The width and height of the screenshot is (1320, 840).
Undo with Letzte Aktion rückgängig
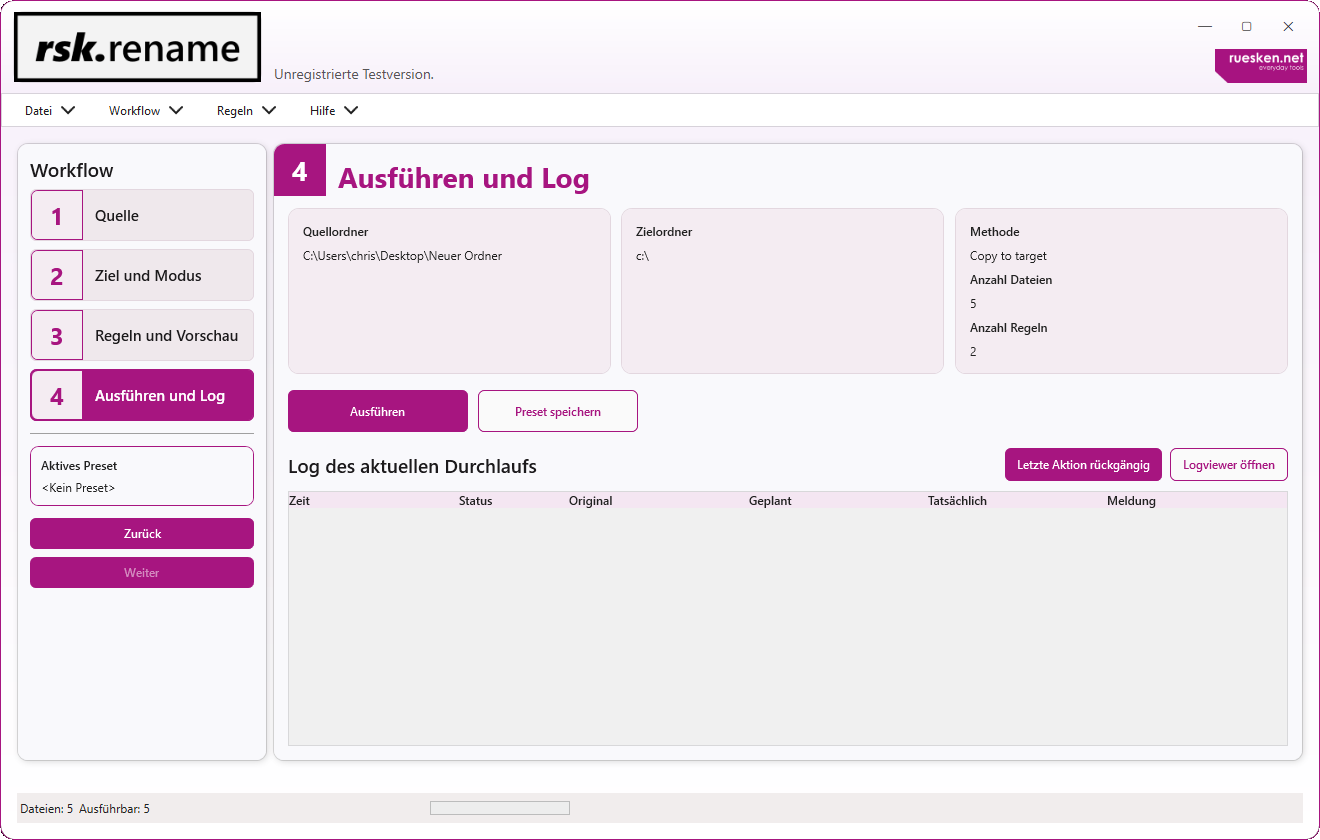click(1083, 465)
